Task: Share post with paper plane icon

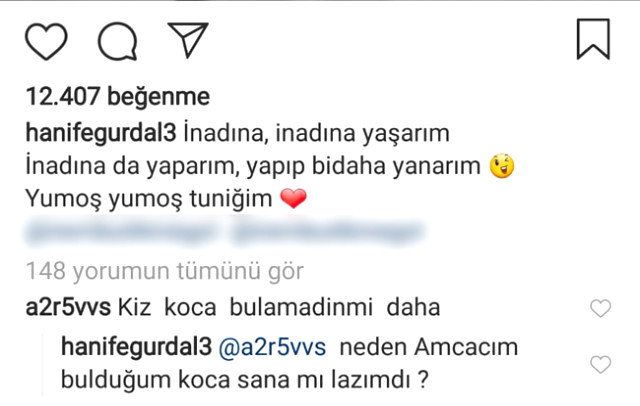Action: click(x=188, y=39)
